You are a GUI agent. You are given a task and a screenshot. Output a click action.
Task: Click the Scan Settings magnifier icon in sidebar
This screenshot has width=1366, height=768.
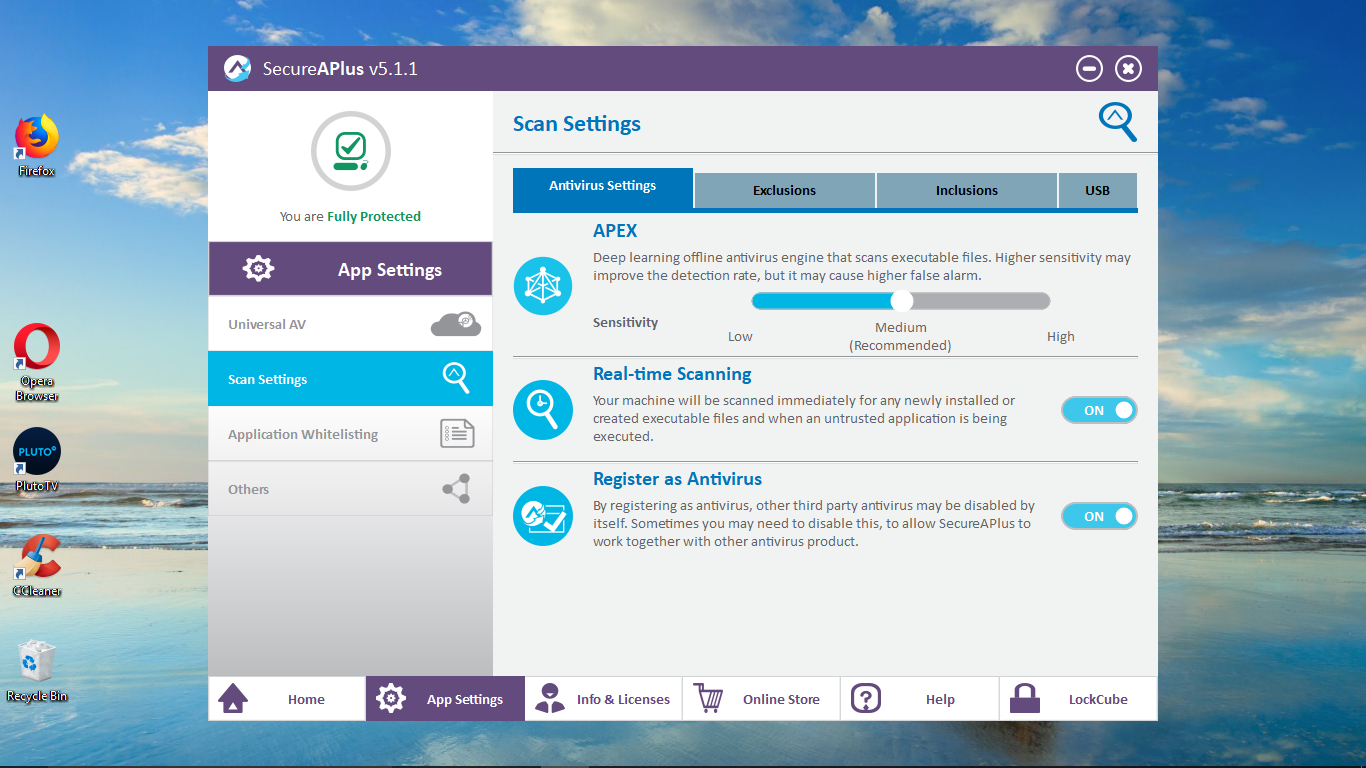(456, 378)
